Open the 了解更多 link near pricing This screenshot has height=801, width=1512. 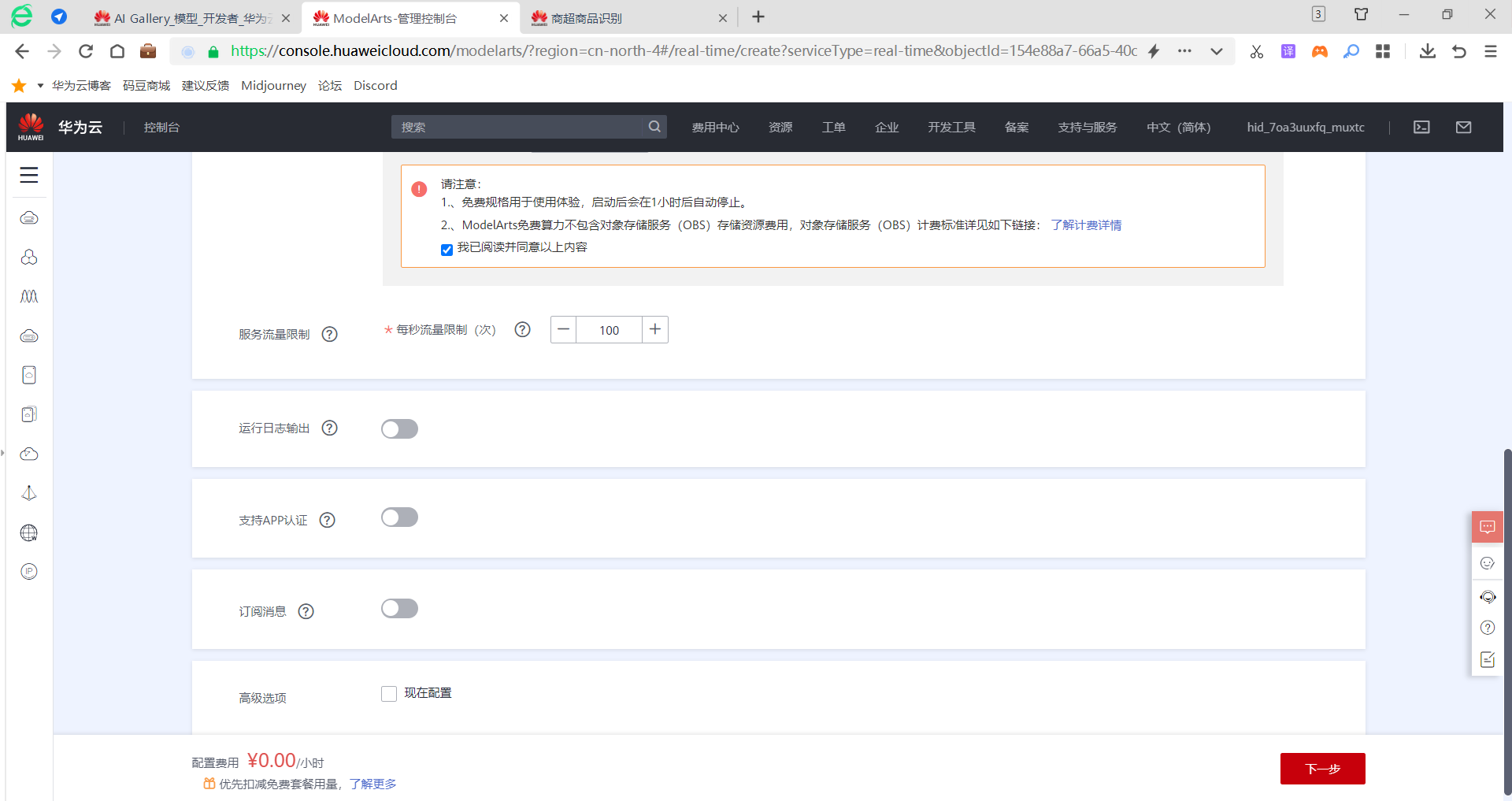point(373,784)
